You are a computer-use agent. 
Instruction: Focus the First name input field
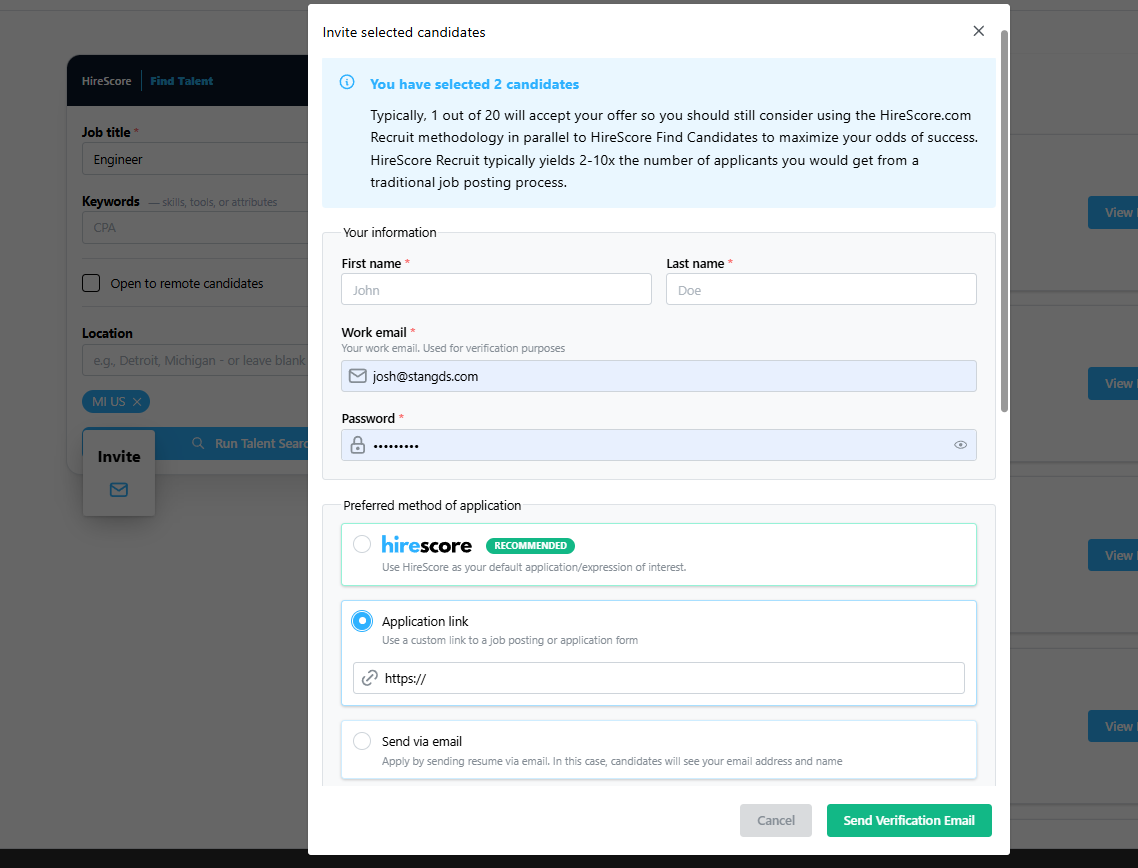point(496,289)
